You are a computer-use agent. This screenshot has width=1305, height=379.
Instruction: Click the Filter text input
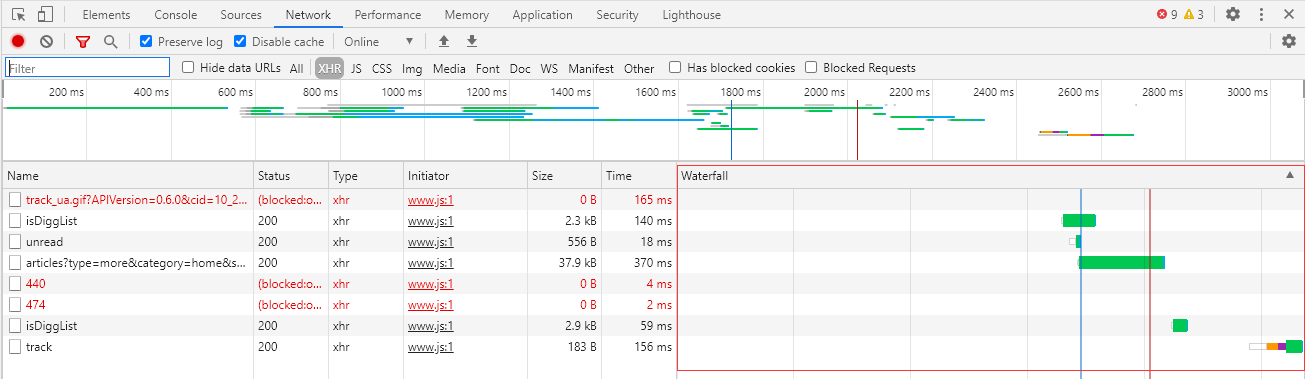click(88, 68)
